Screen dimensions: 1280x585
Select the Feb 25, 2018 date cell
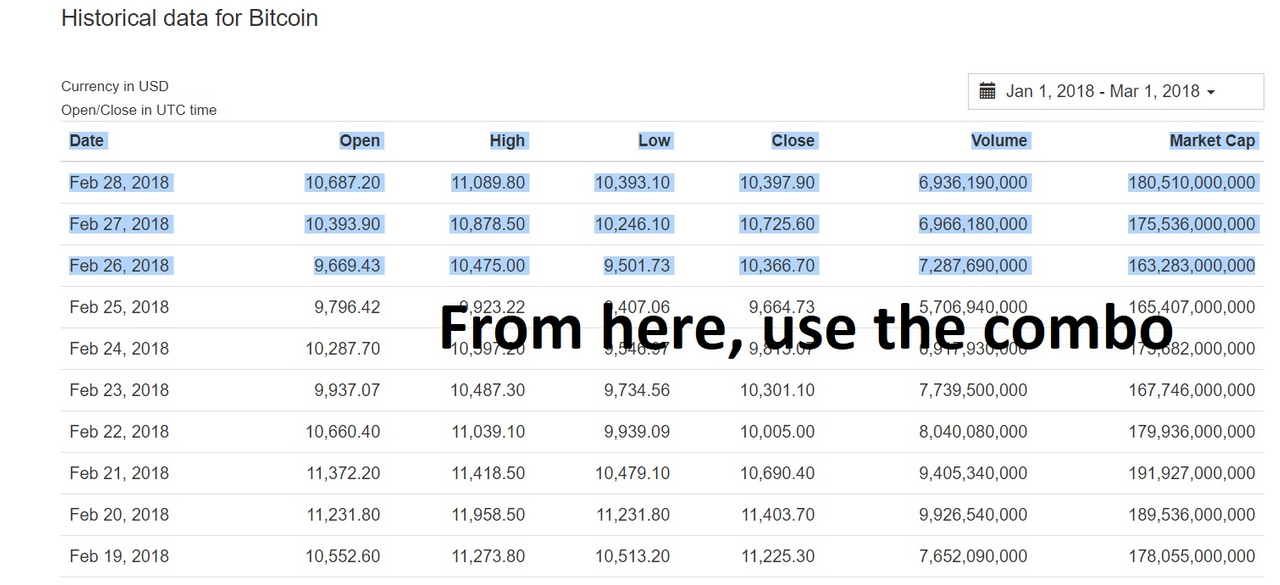119,307
